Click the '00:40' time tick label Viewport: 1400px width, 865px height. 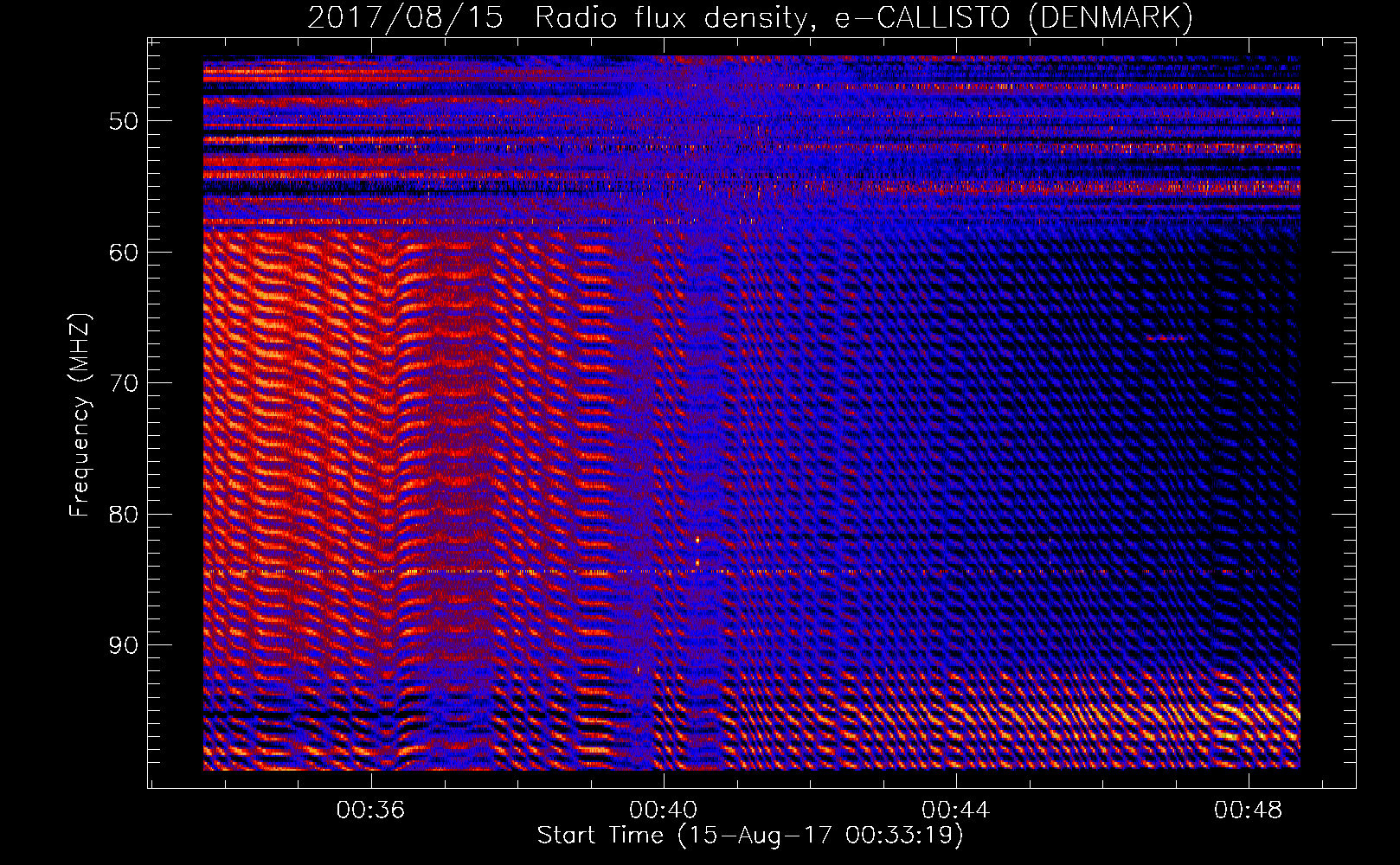click(x=663, y=810)
